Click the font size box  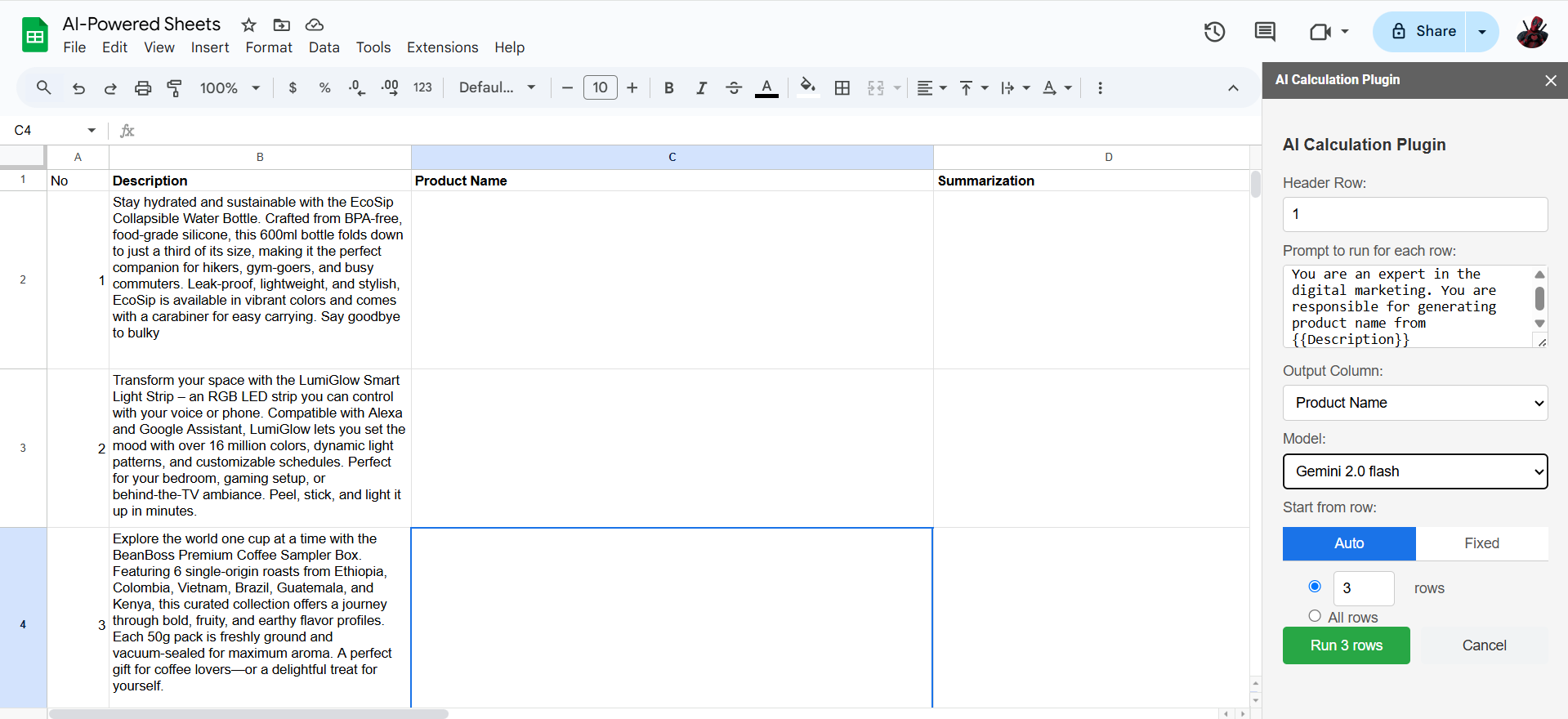pos(601,87)
